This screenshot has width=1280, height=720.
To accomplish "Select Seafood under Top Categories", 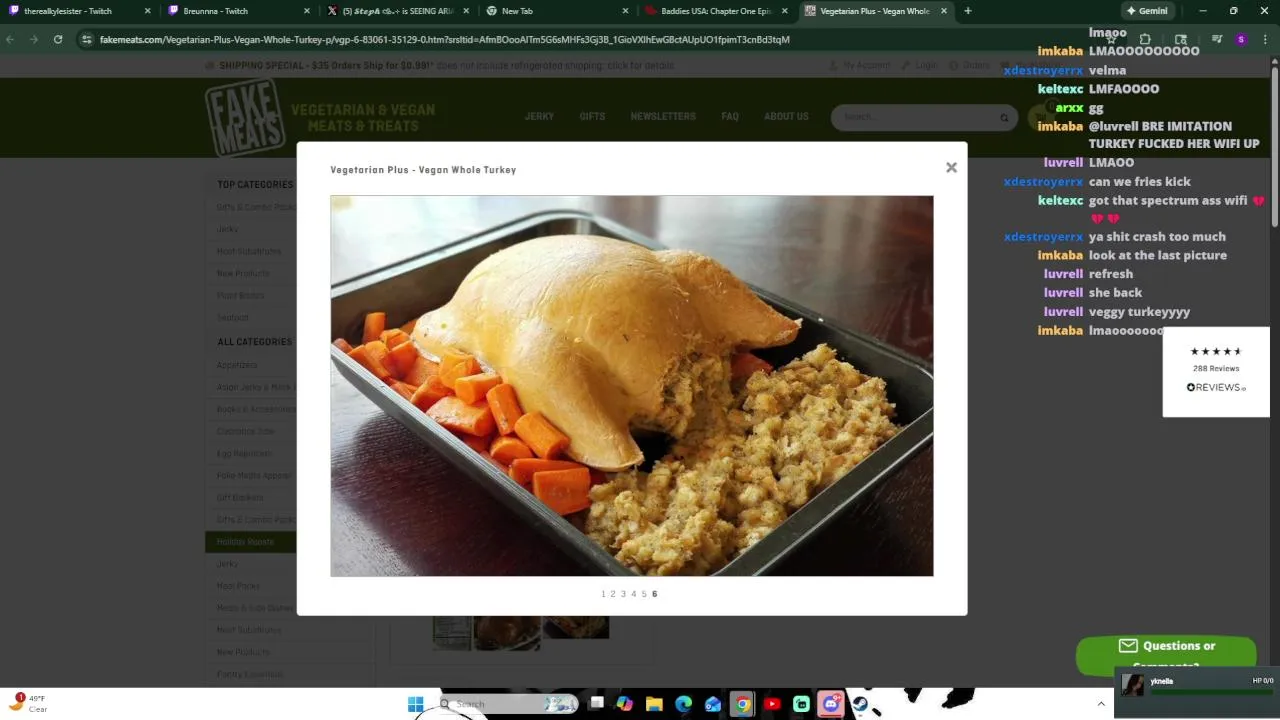I will [x=232, y=317].
